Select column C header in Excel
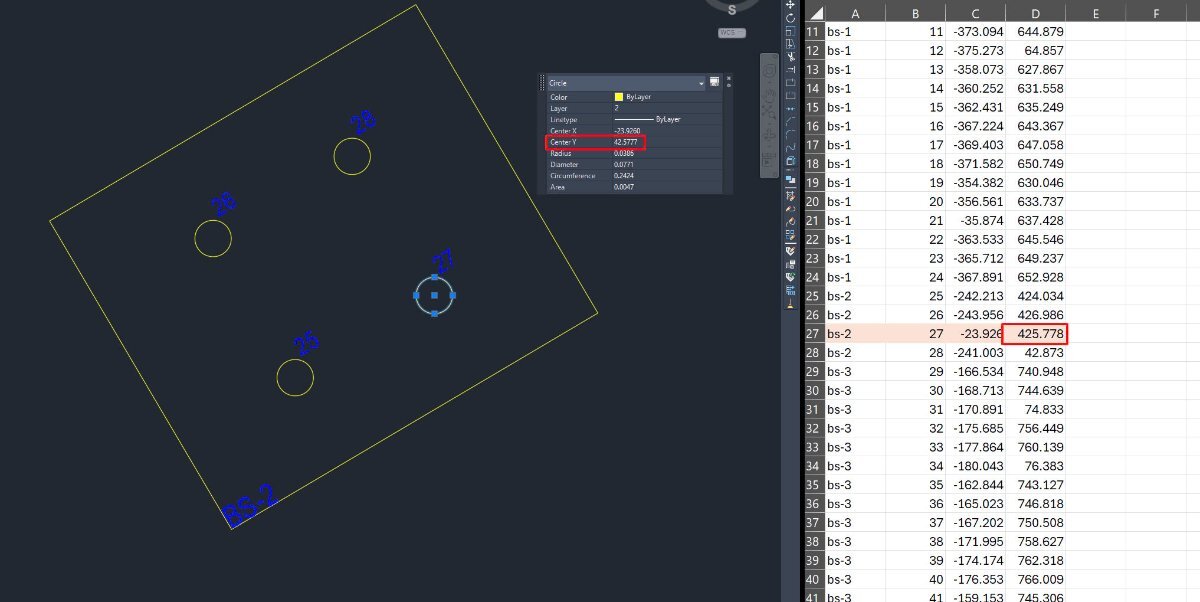This screenshot has width=1200, height=602. (x=976, y=13)
